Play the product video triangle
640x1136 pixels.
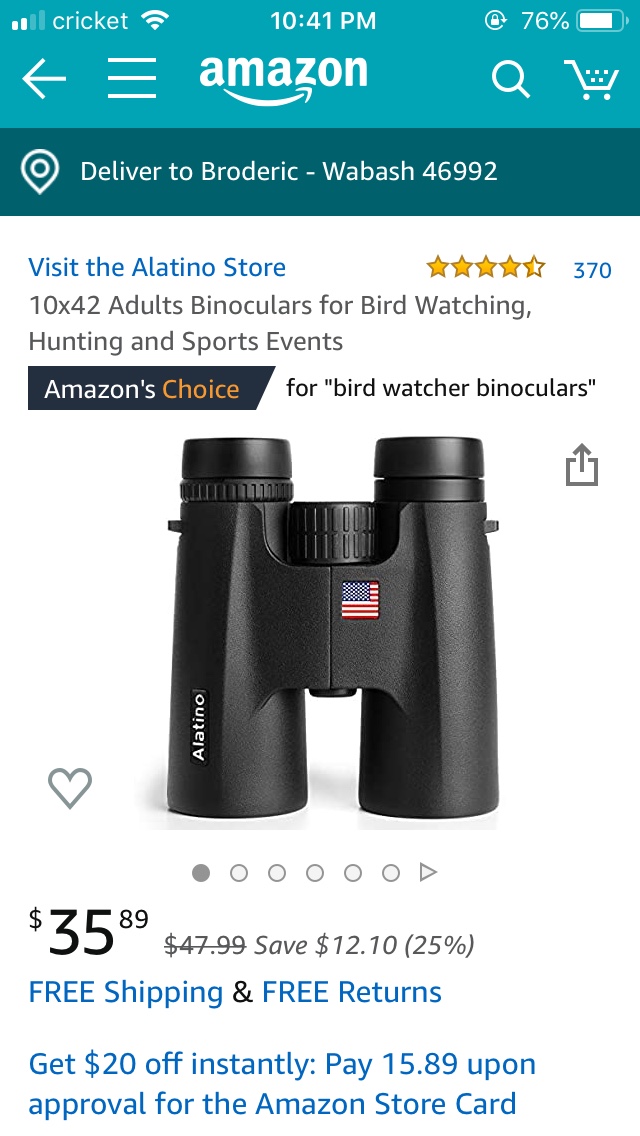point(428,872)
